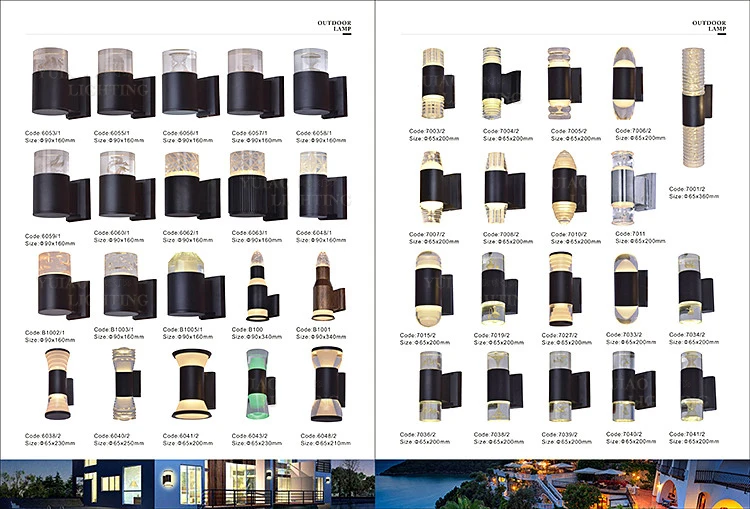This screenshot has height=509, width=750.
Task: Click the wall lamp image for 6058/1
Action: click(320, 83)
